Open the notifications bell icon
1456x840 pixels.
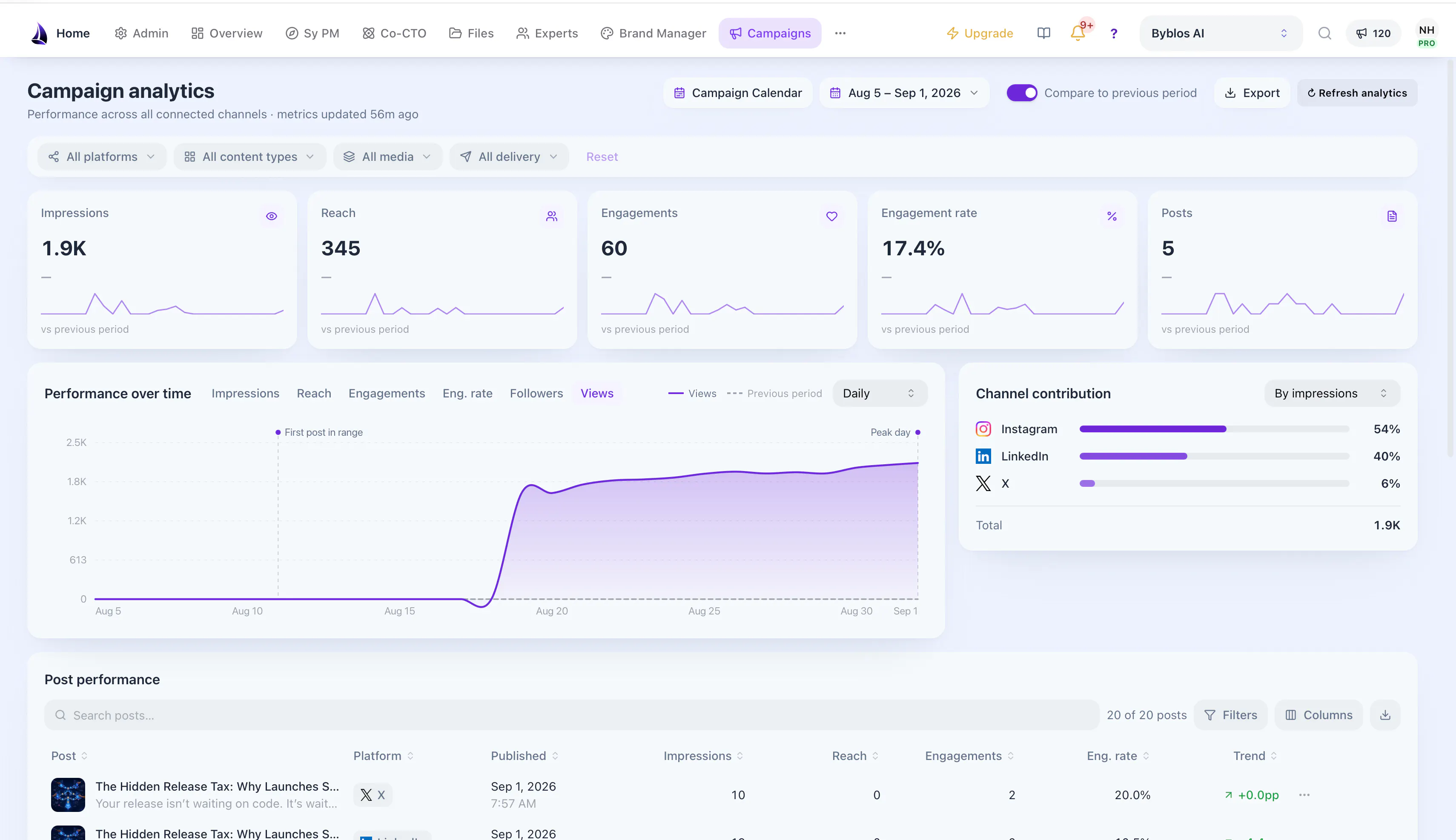coord(1078,34)
